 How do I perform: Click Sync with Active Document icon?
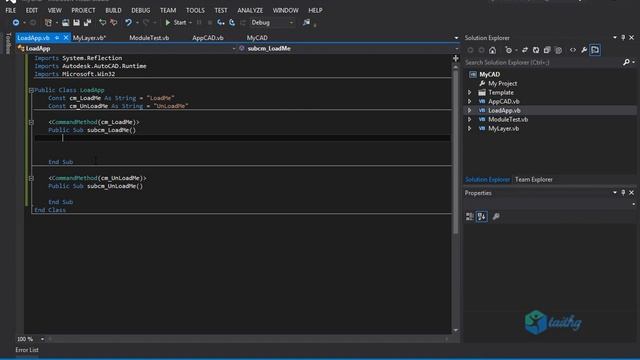(x=525, y=50)
